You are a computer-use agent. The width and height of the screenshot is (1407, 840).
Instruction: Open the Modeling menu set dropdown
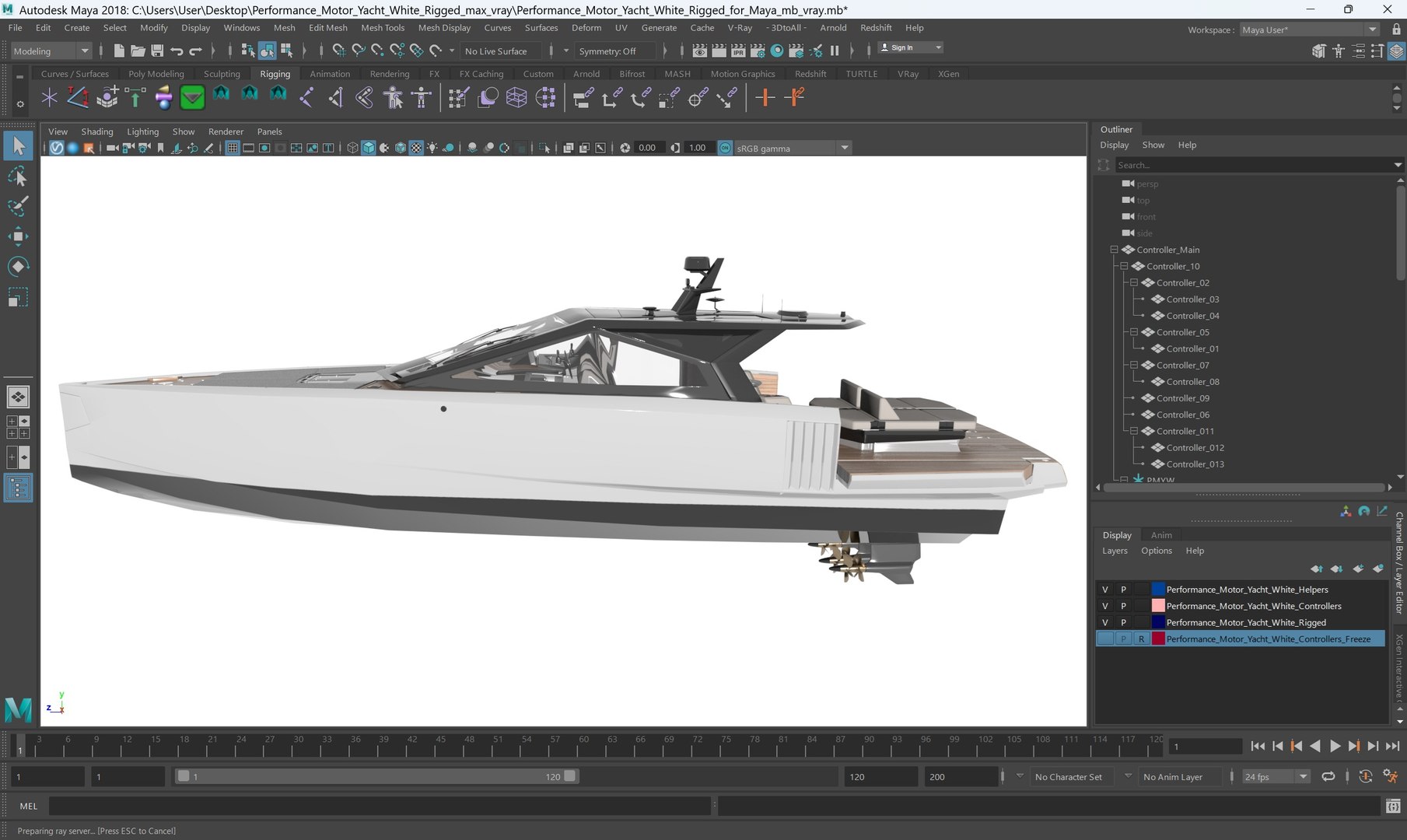point(51,51)
